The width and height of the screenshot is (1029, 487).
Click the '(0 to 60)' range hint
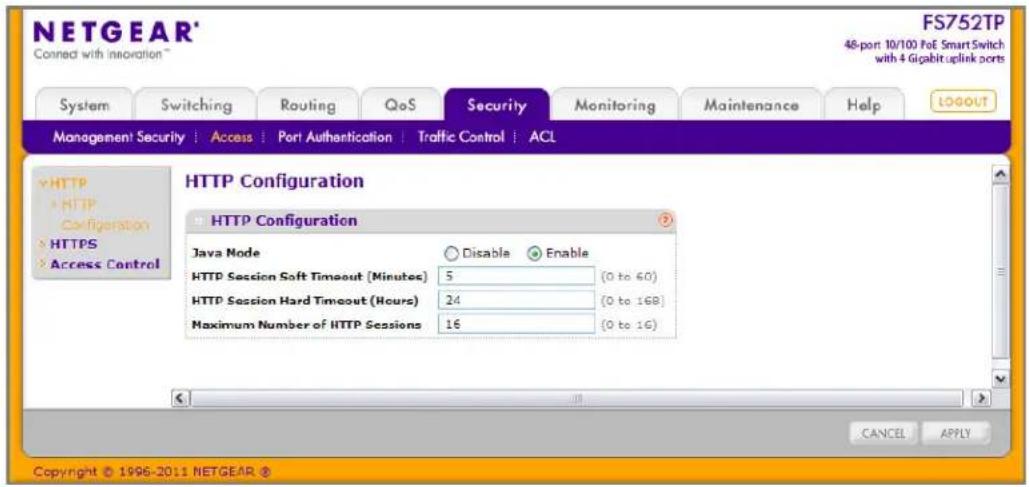pos(629,277)
